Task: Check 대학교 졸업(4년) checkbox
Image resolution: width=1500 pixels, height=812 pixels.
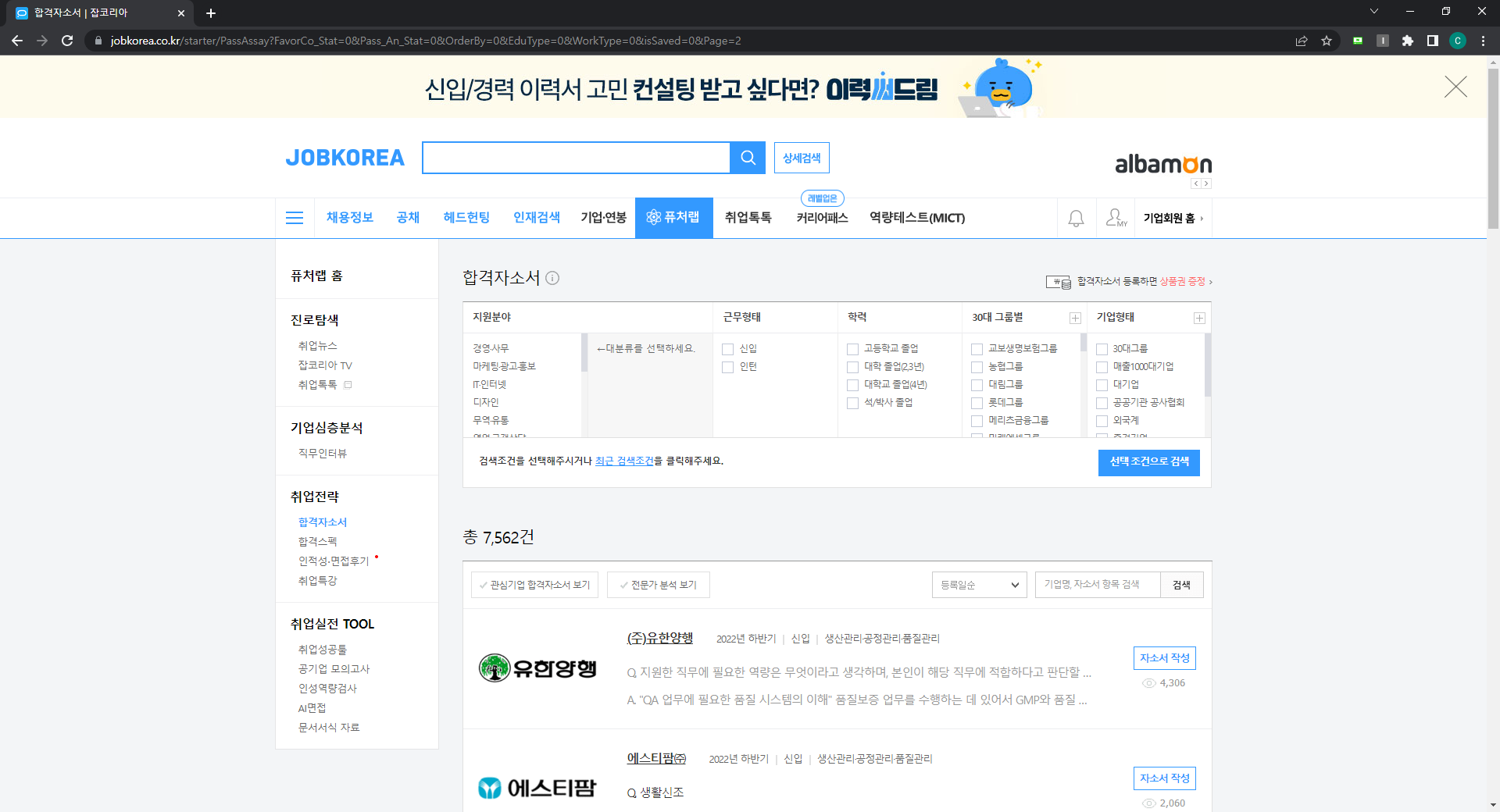Action: coord(852,385)
